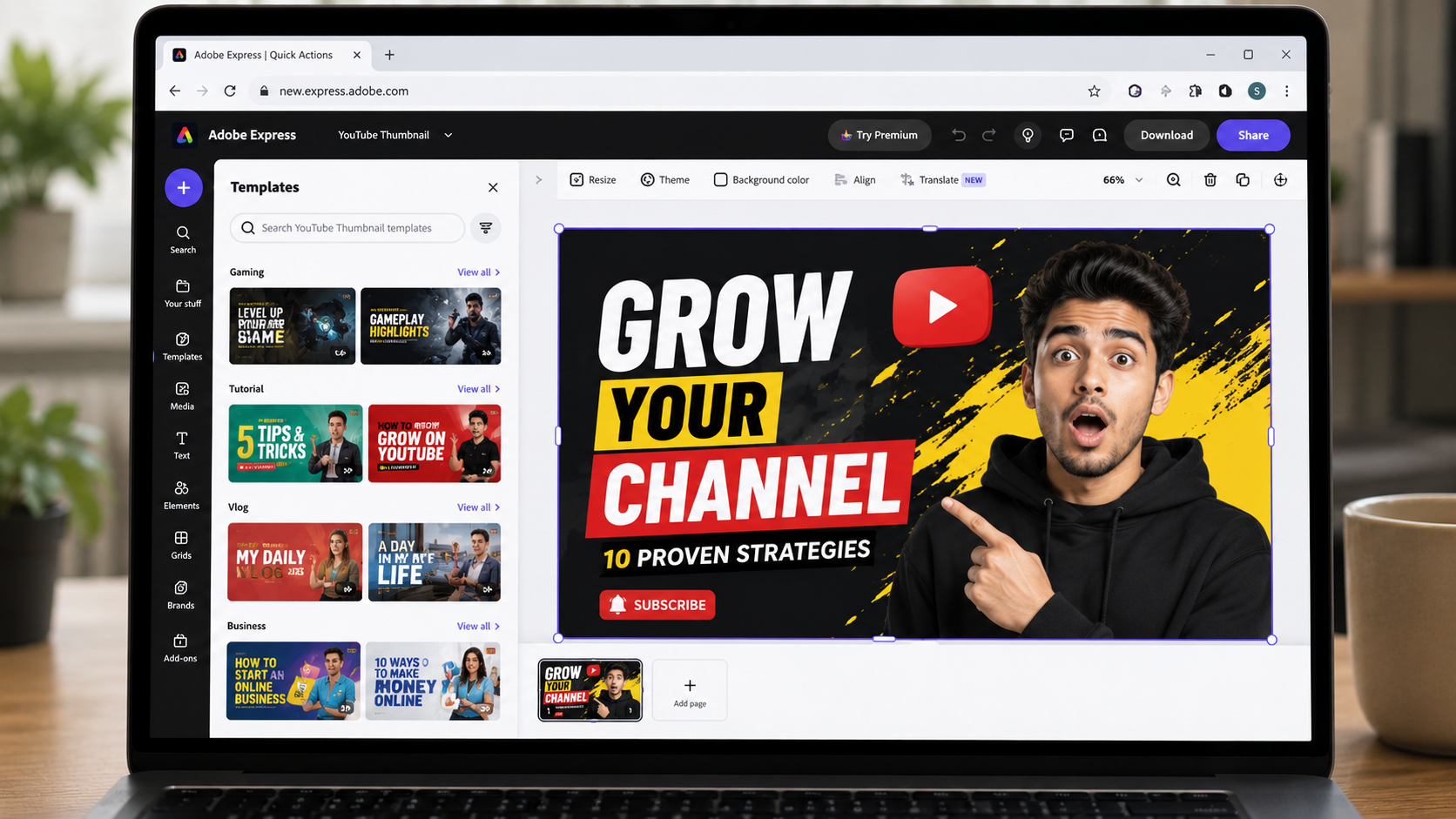
Task: Delete the page with the trash icon
Action: click(x=1210, y=180)
